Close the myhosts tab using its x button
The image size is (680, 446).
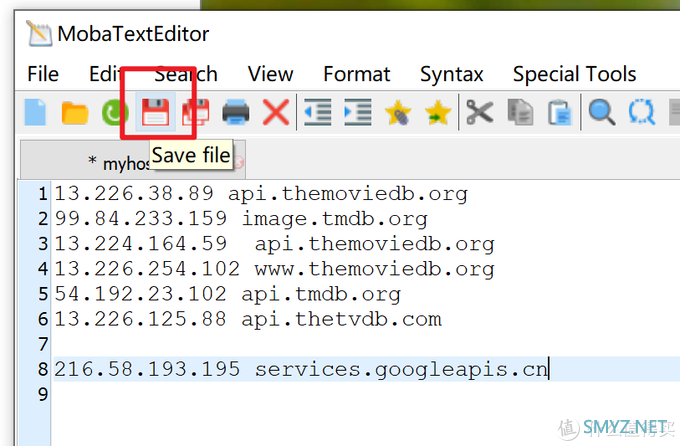pyautogui.click(x=239, y=162)
